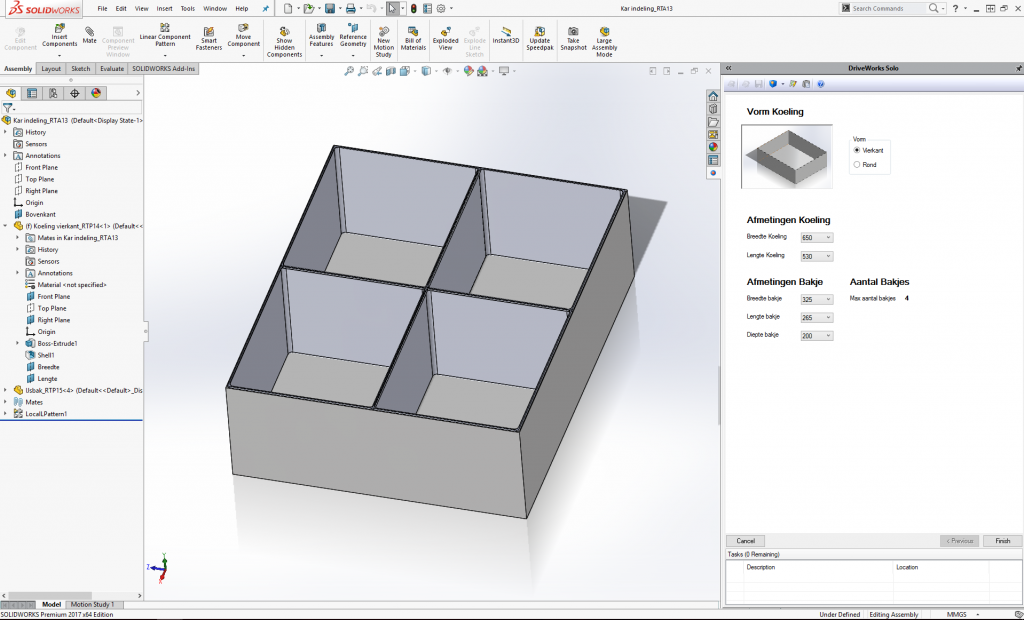
Task: Collapse the DriveWorks Solo task pane
Action: coord(729,68)
